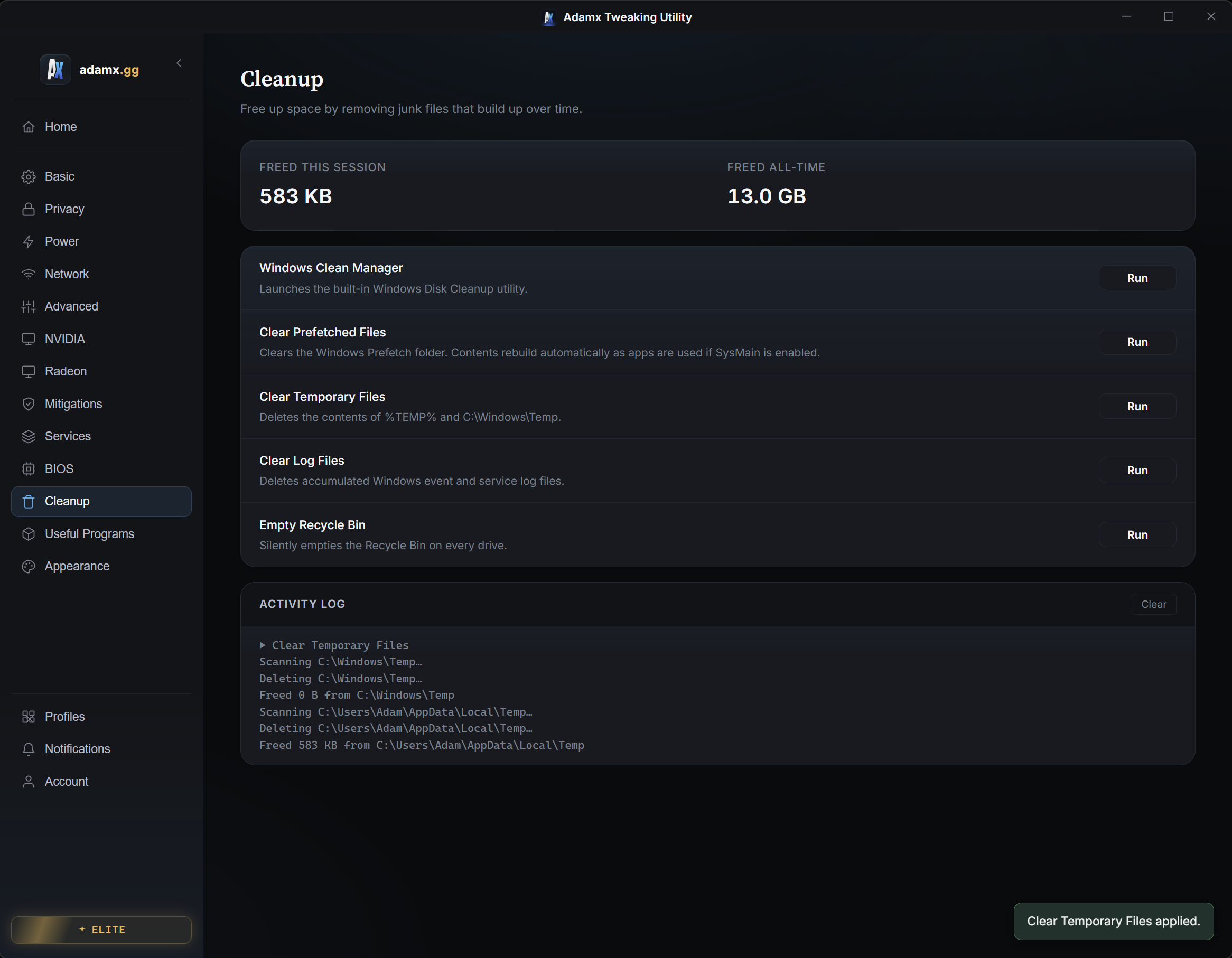Run Empty Recycle Bin
Screen dimensions: 1232x958
[1137, 534]
